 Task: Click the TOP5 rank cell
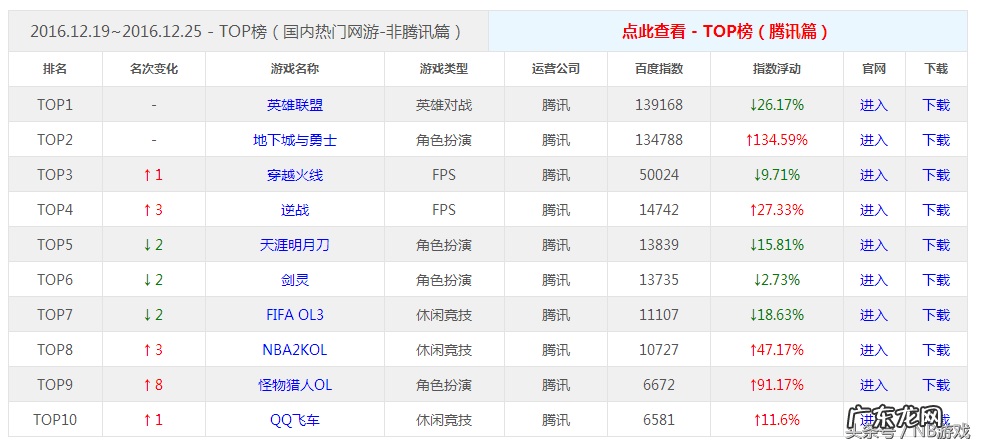coord(55,245)
